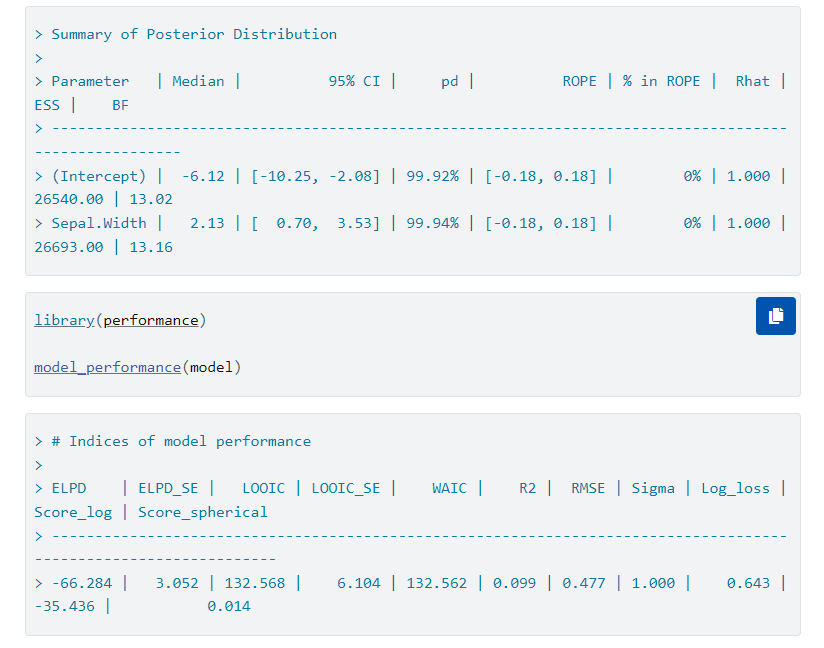Image resolution: width=824 pixels, height=648 pixels.
Task: Copy the code snippet using the clipboard icon
Action: click(x=775, y=315)
